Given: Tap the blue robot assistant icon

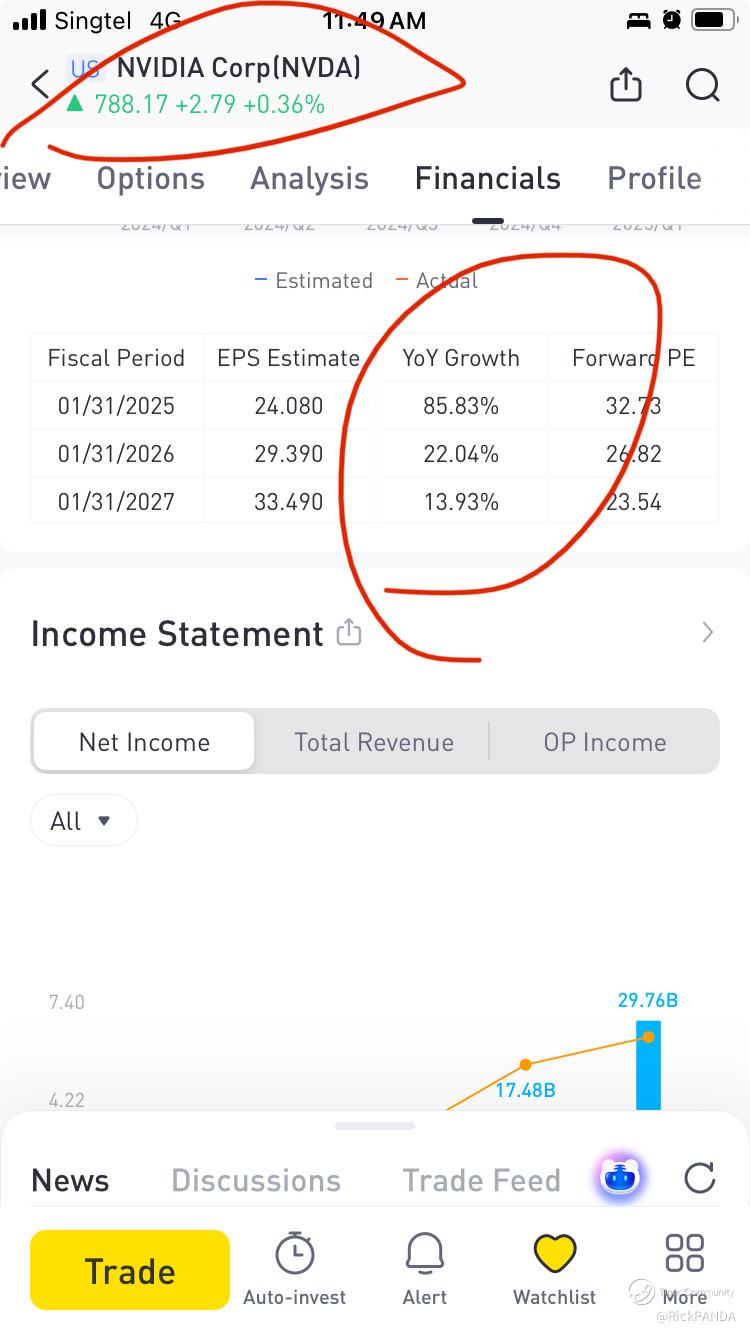Looking at the screenshot, I should [x=620, y=1178].
